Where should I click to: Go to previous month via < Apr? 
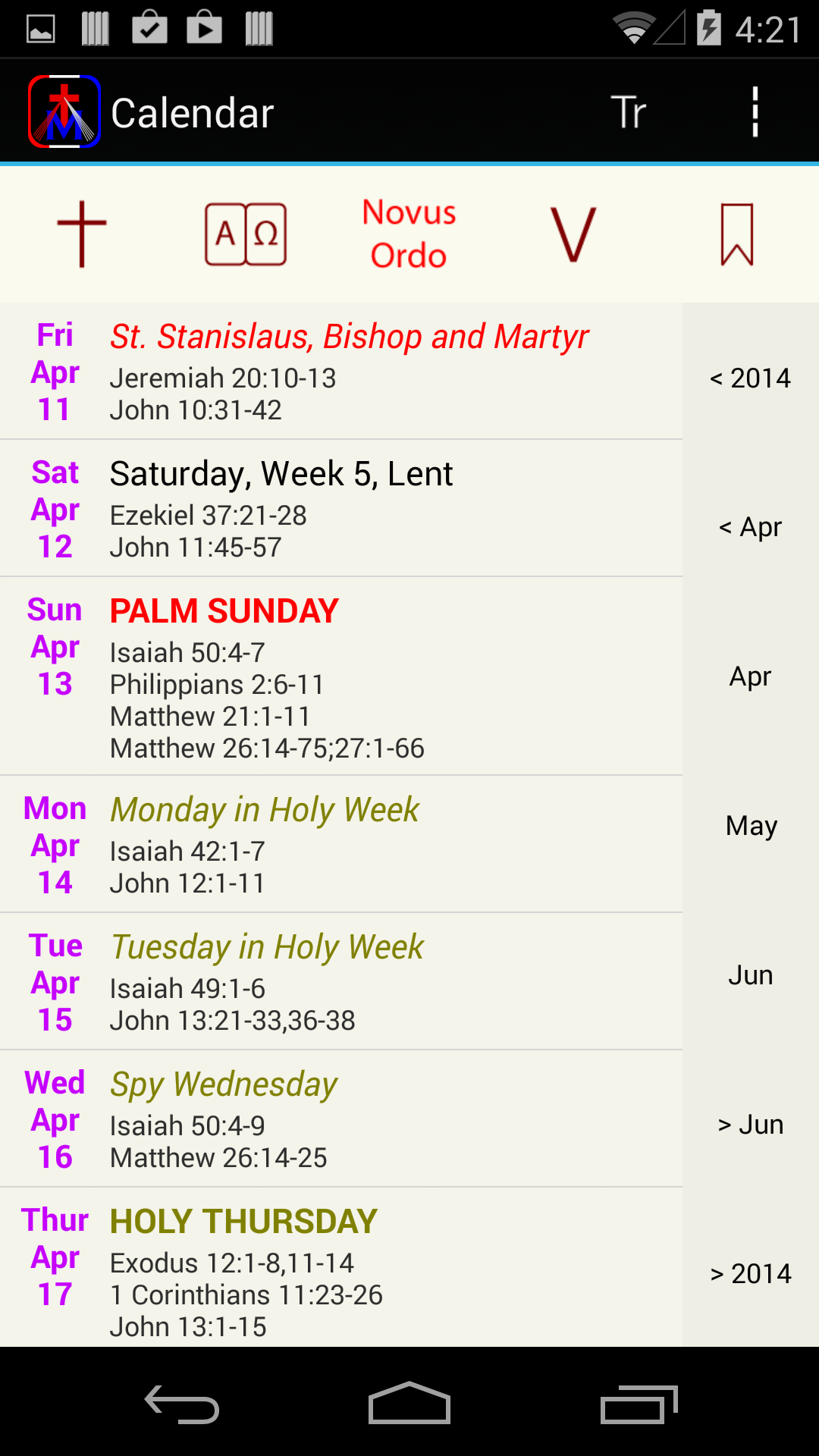[x=751, y=526]
